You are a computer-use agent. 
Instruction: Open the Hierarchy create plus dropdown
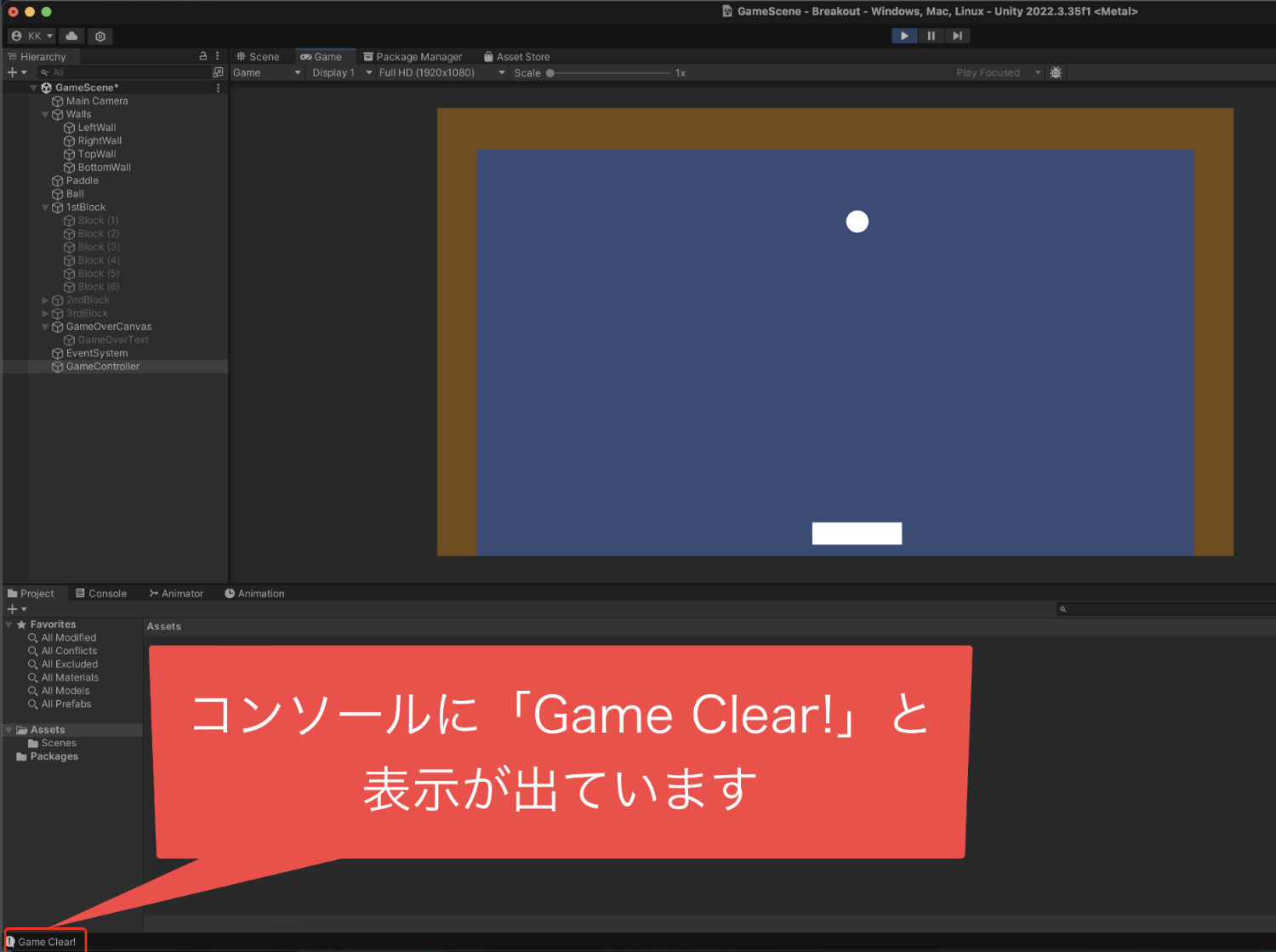(x=17, y=72)
